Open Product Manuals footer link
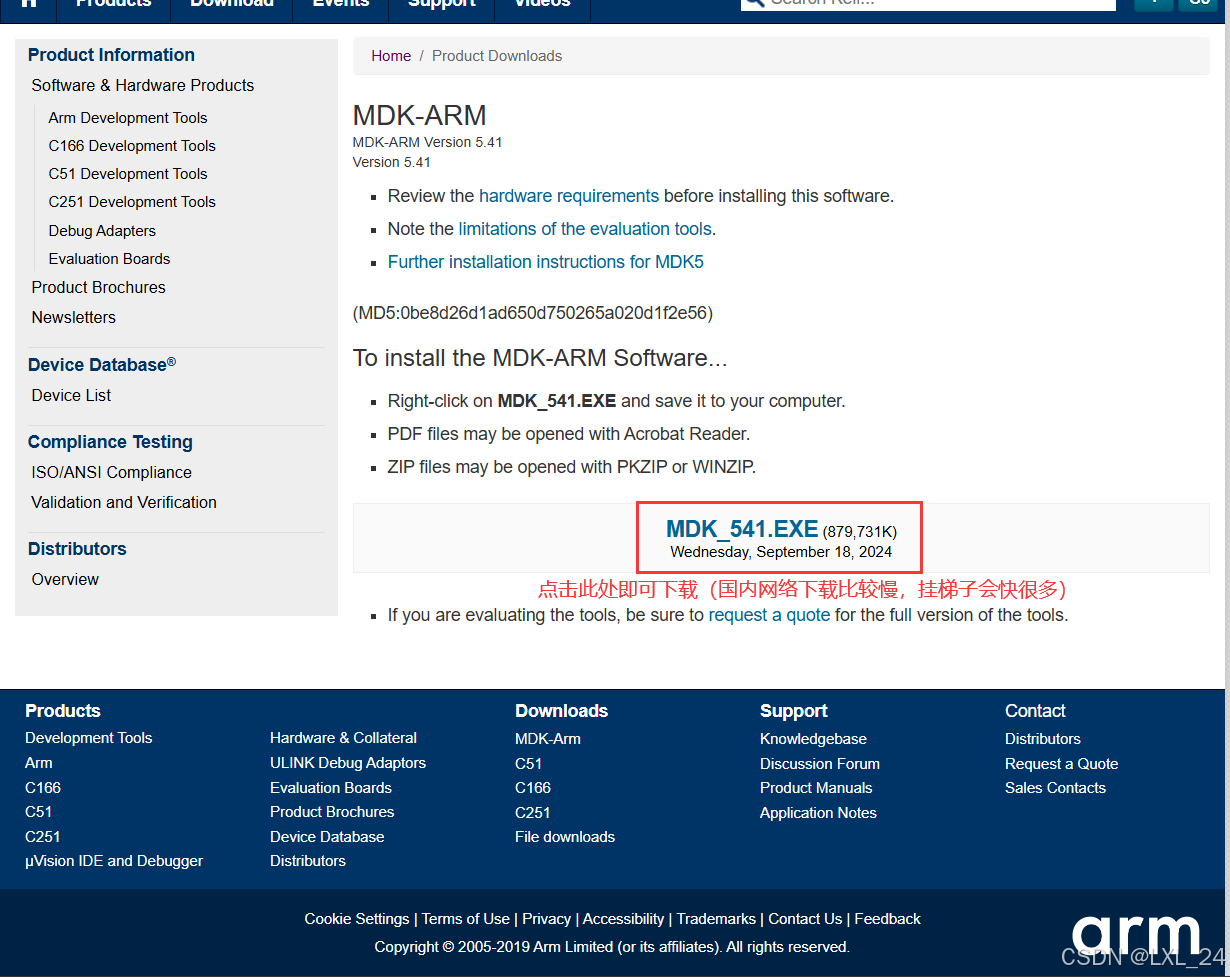Viewport: 1230px width, 977px height. (816, 788)
